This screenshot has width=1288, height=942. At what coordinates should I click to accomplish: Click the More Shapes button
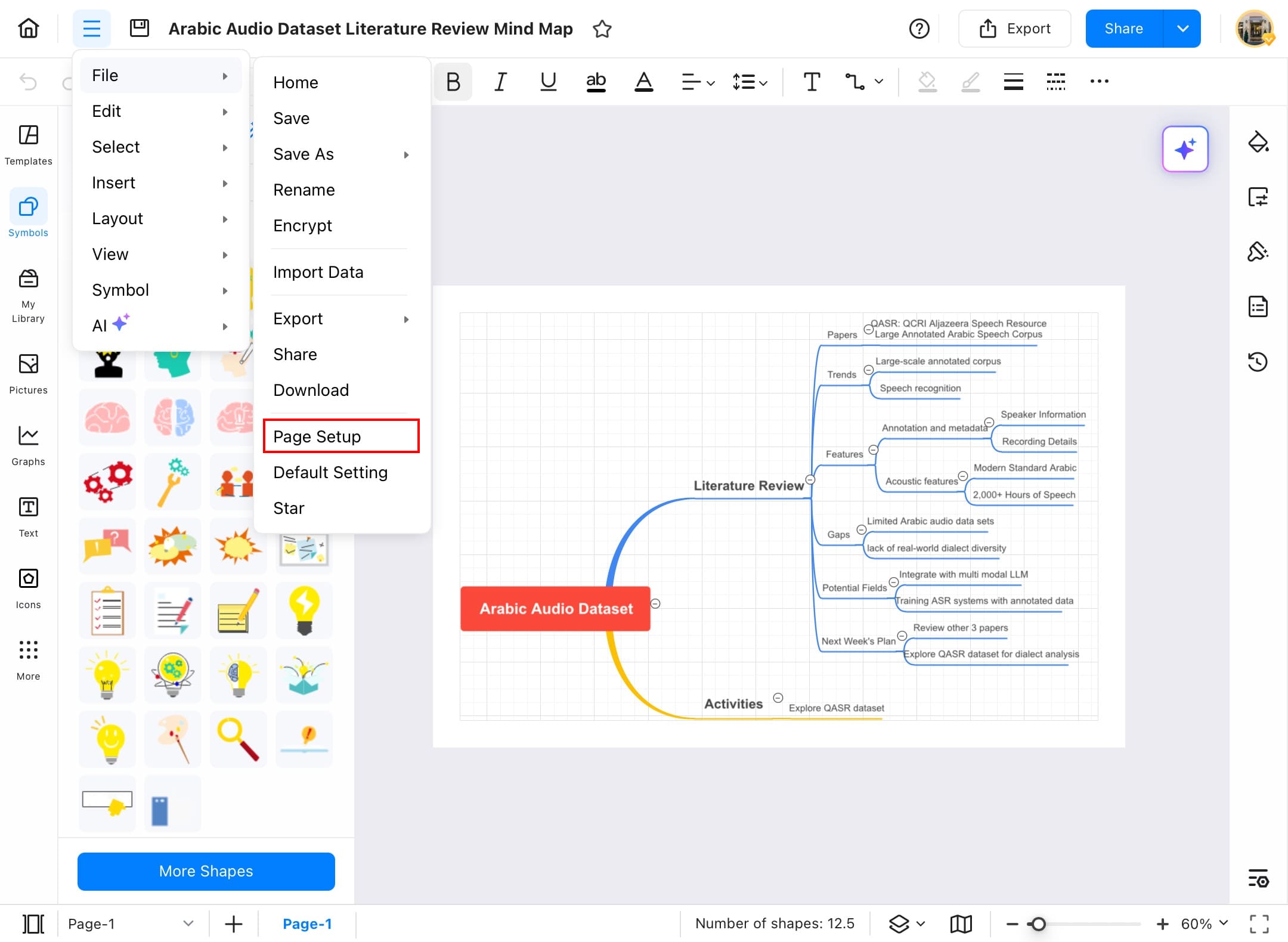(x=205, y=871)
